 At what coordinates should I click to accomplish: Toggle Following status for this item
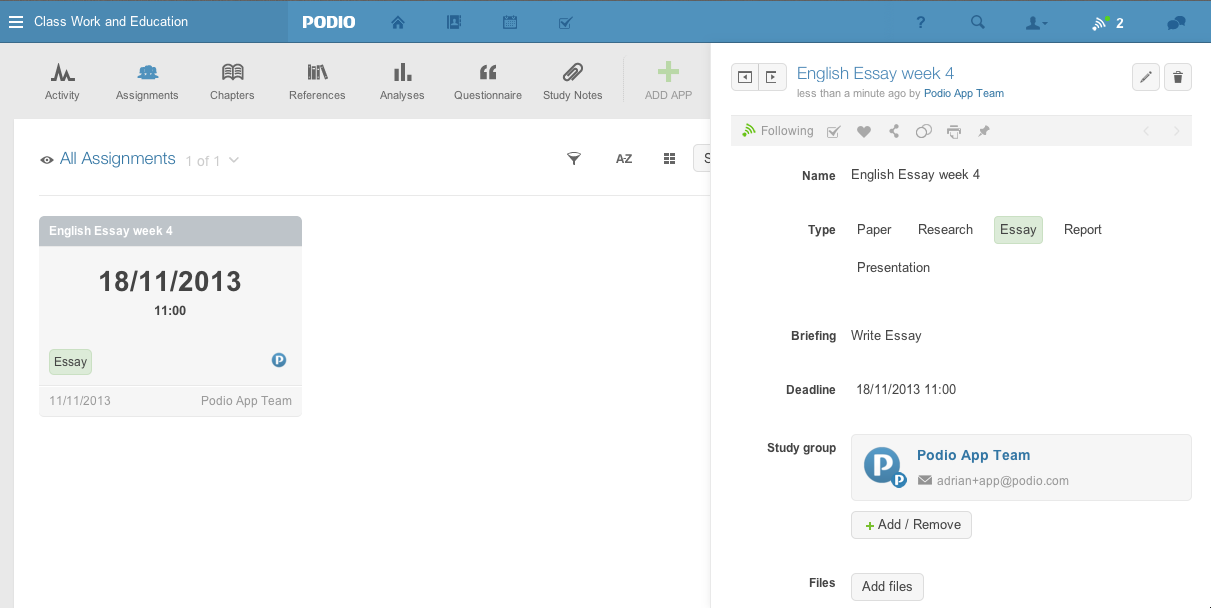point(778,131)
